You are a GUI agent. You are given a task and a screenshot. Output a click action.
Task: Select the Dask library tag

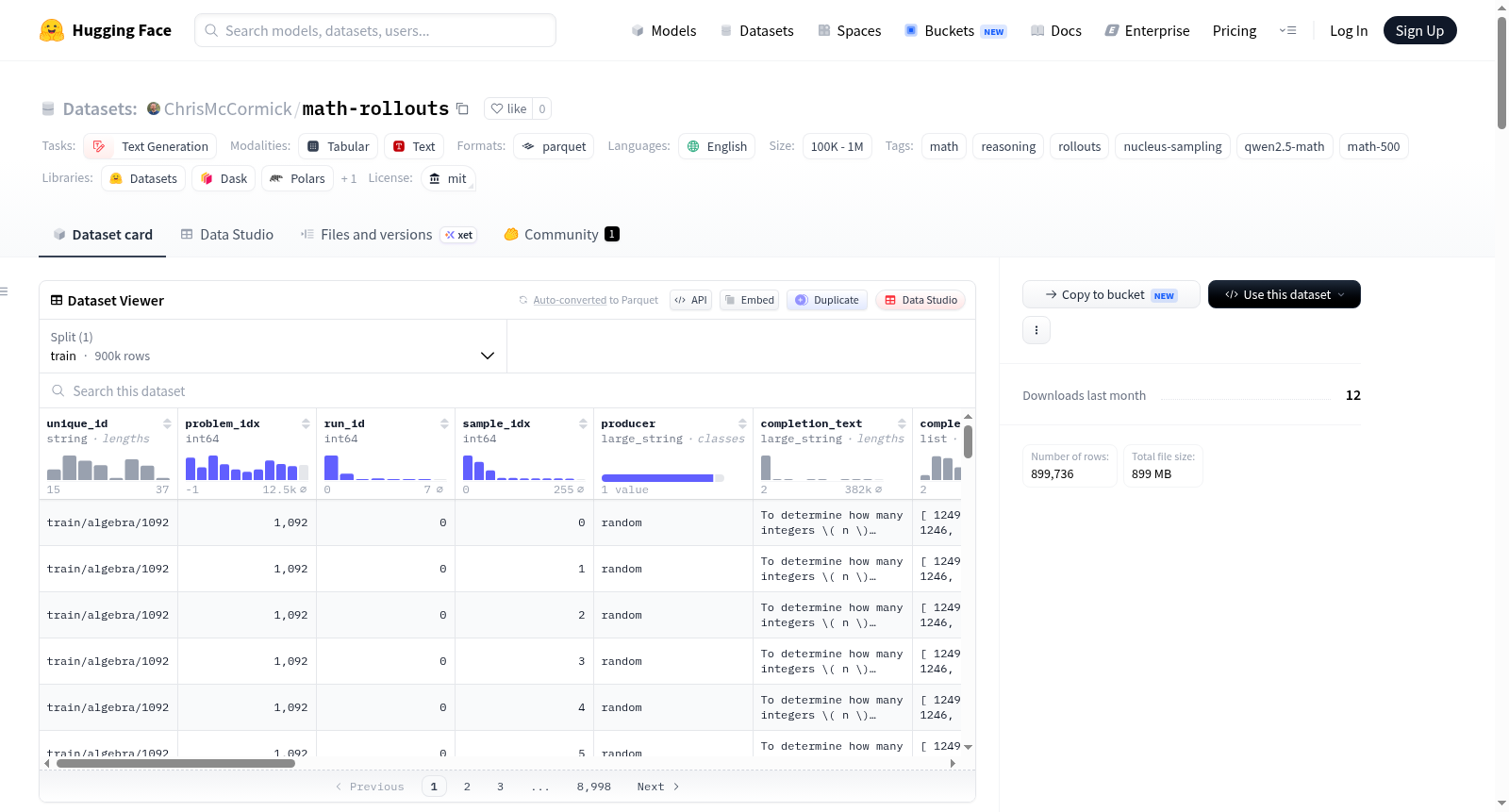tap(224, 178)
